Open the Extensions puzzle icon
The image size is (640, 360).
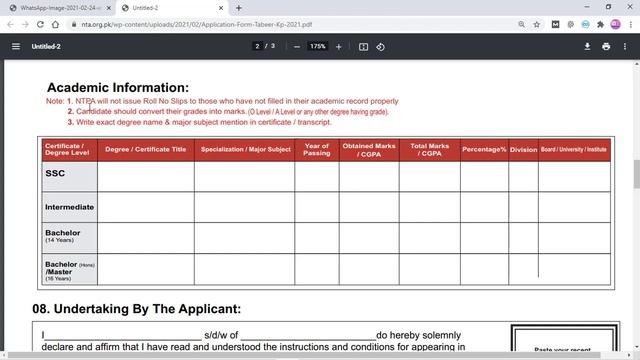pyautogui.click(x=600, y=24)
